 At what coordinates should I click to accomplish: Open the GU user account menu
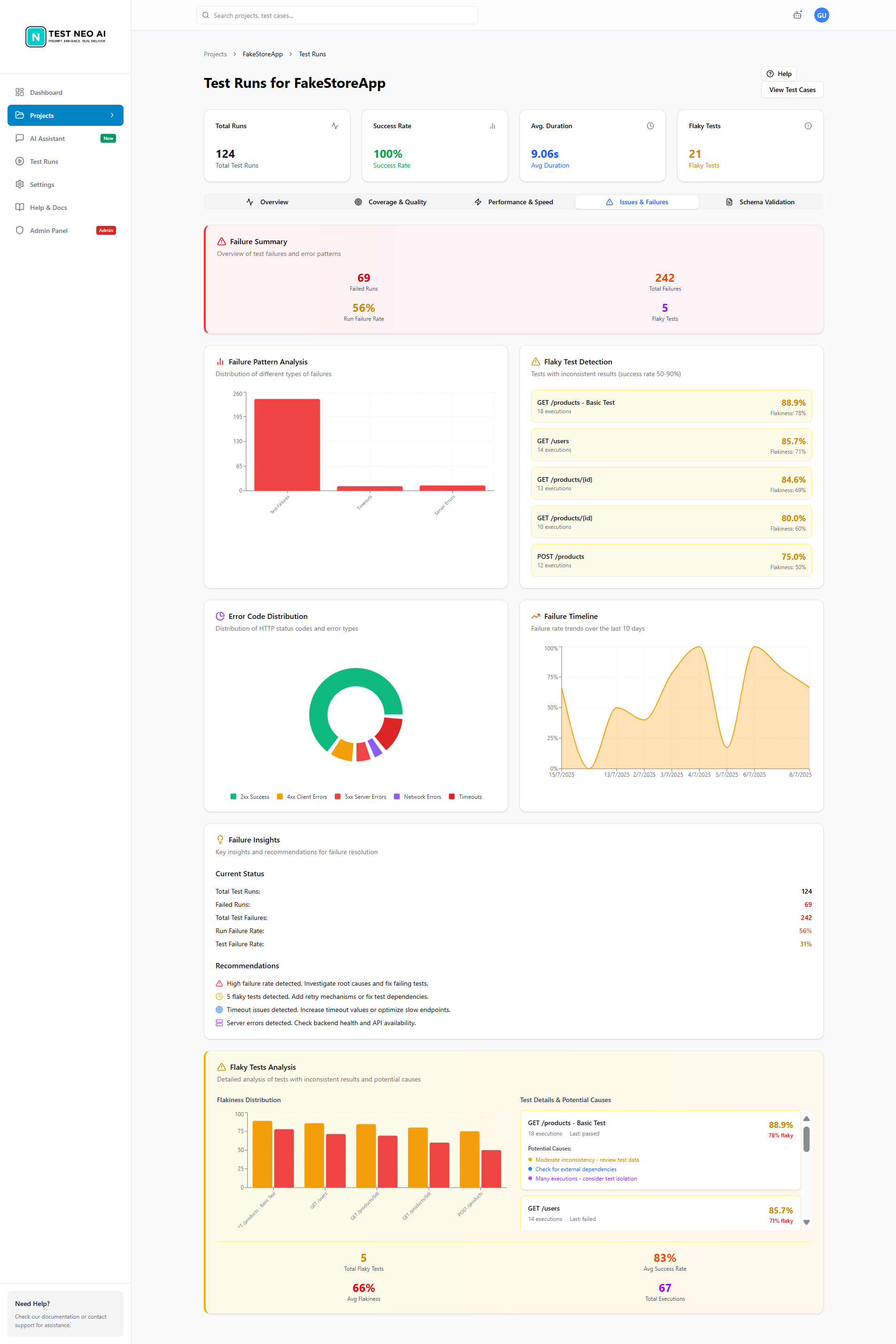click(822, 15)
